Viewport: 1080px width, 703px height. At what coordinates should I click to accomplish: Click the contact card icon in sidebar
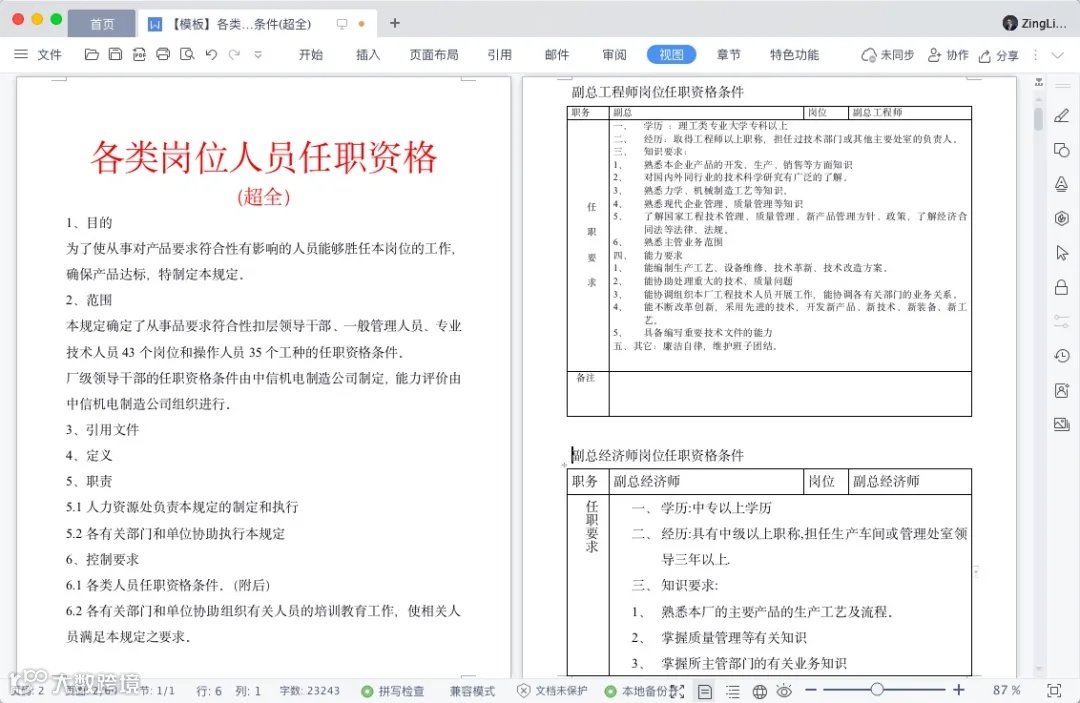point(1061,390)
